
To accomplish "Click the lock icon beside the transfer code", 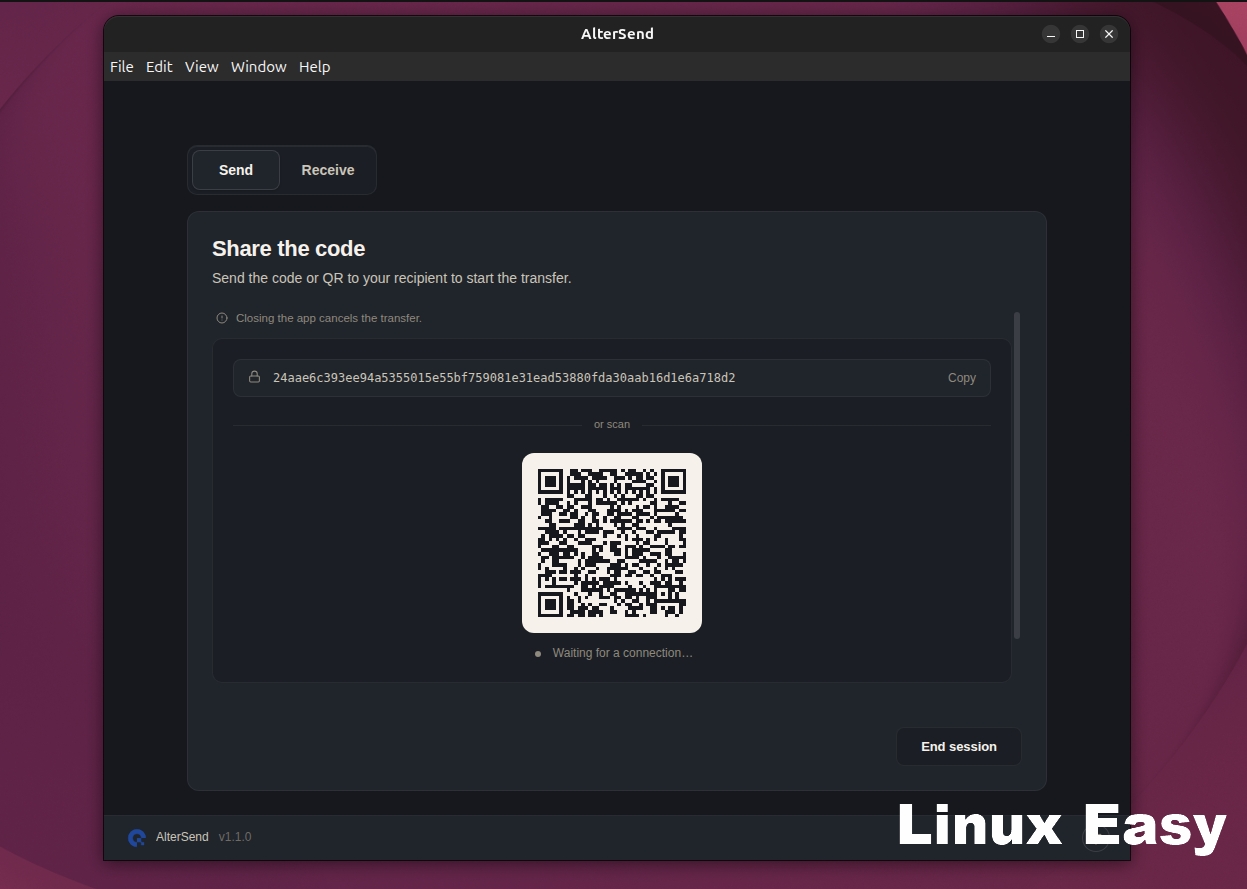I will click(x=254, y=377).
